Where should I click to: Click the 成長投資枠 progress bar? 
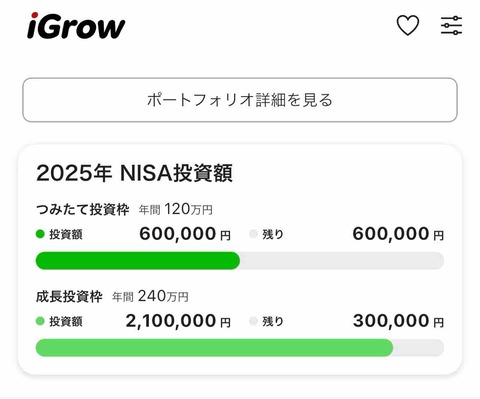240,348
